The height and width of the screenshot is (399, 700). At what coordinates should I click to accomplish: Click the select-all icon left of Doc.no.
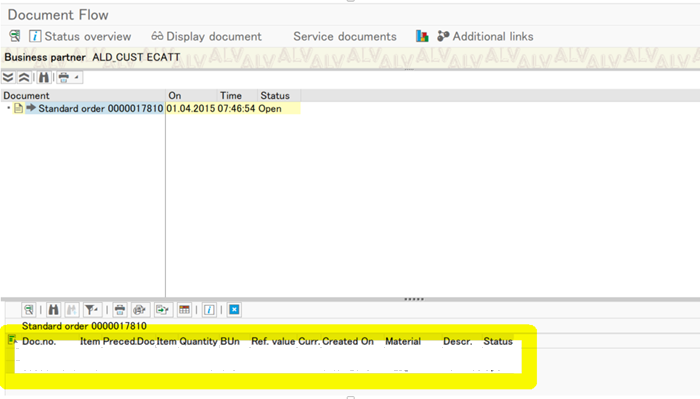12,341
